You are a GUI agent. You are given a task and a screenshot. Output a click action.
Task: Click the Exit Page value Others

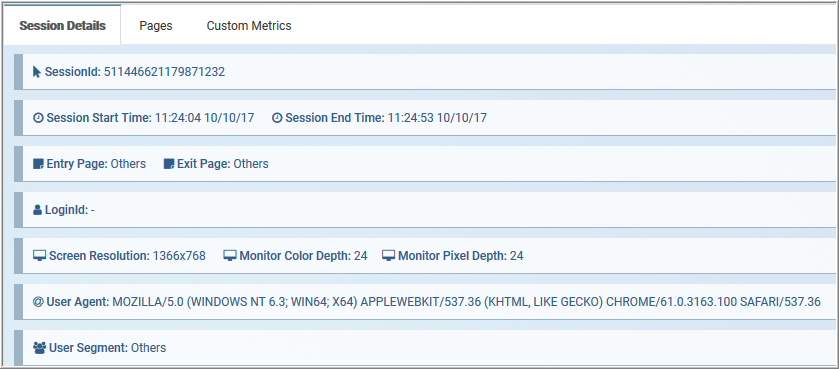pos(251,164)
